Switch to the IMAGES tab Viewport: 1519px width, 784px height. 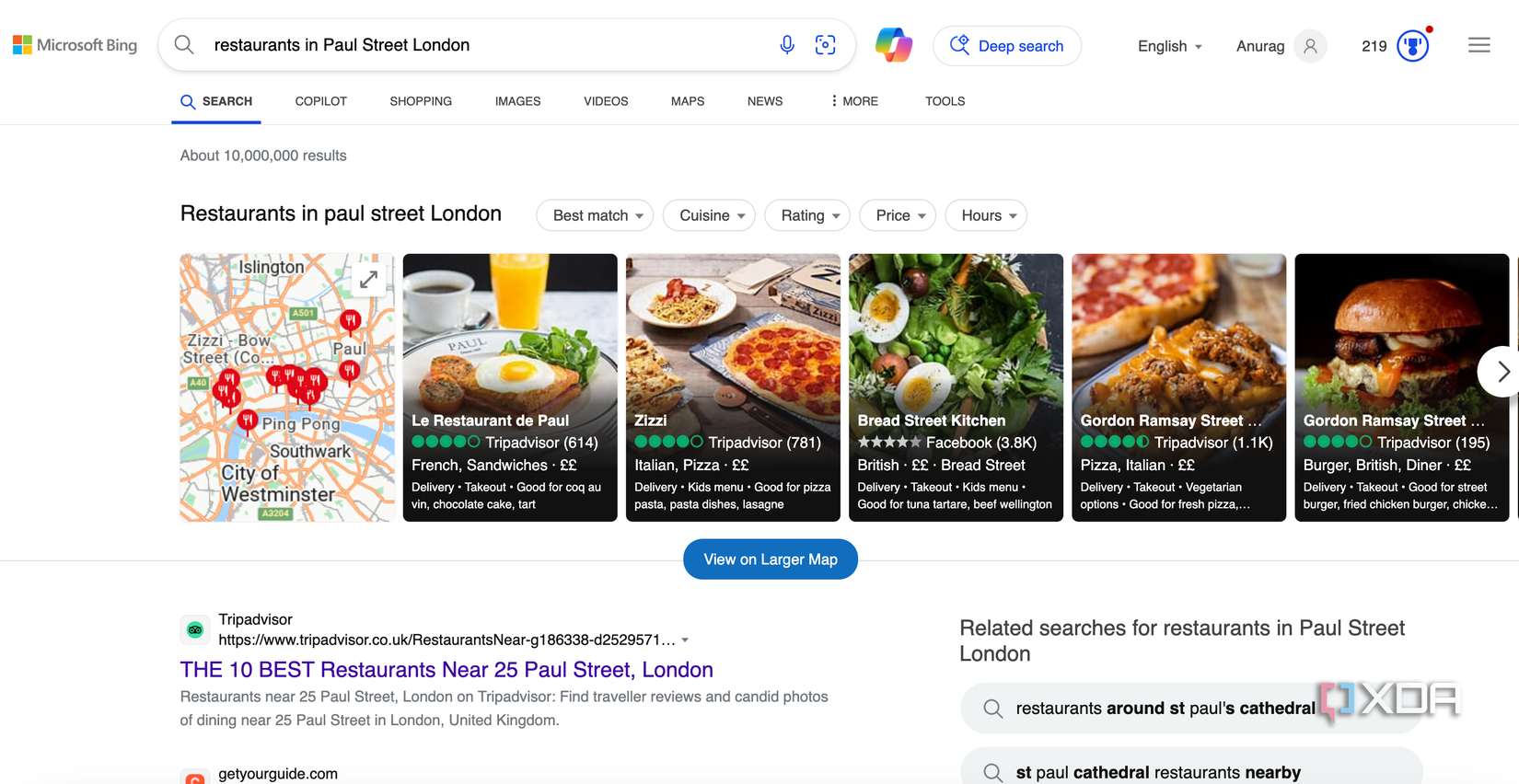(x=517, y=101)
